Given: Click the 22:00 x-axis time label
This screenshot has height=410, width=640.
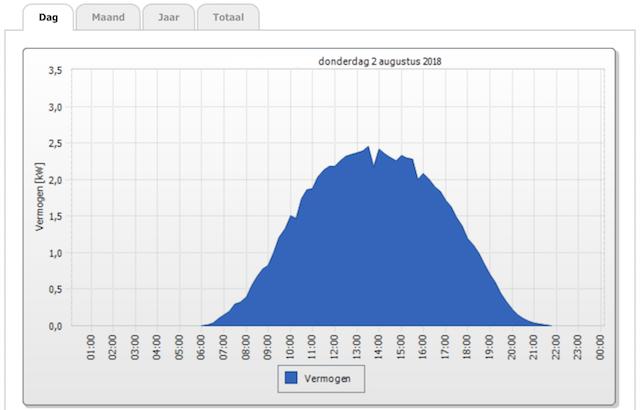Looking at the screenshot, I should coord(556,346).
